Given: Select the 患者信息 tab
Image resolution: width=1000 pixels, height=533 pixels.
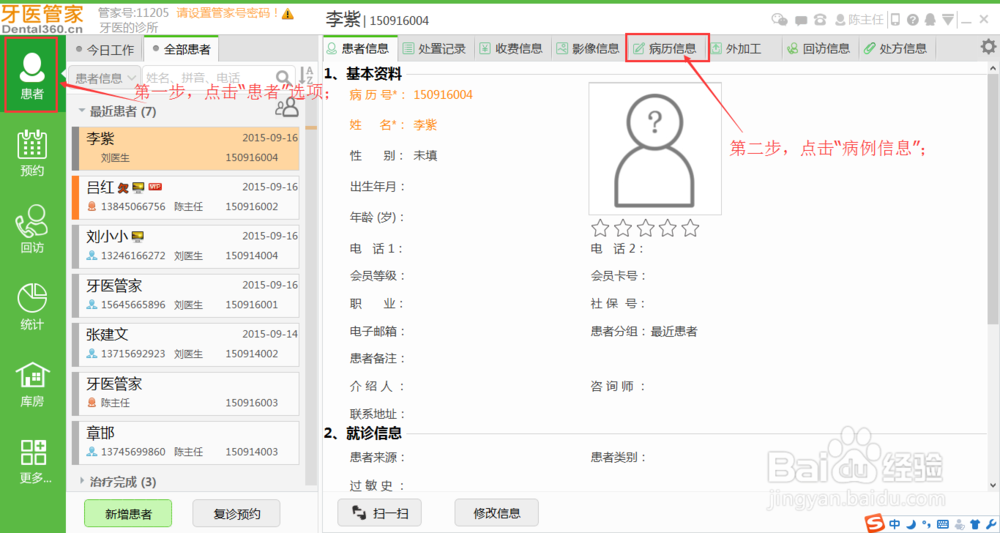Looking at the screenshot, I should coord(359,48).
